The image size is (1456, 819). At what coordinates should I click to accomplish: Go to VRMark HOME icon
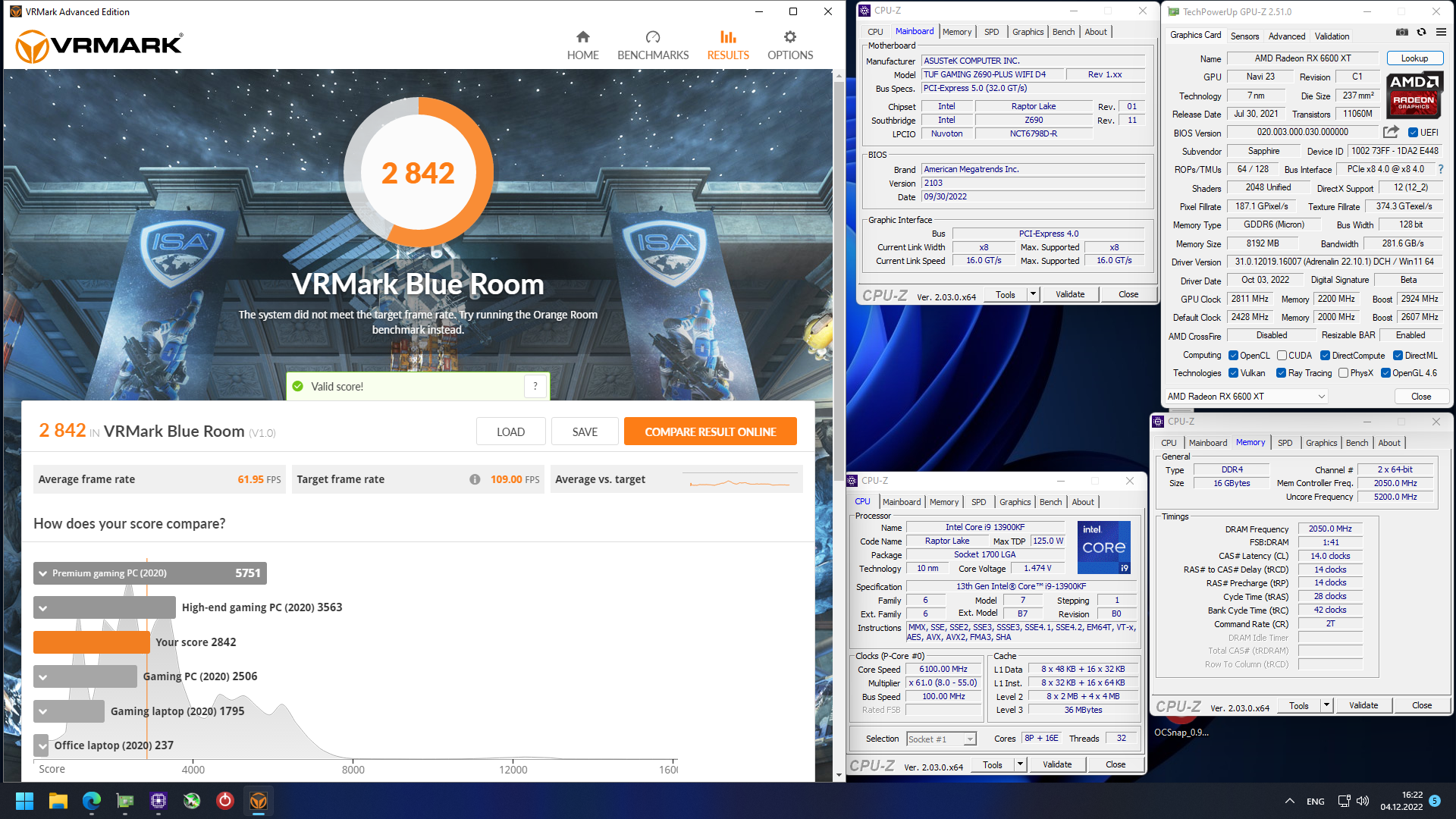tap(582, 37)
